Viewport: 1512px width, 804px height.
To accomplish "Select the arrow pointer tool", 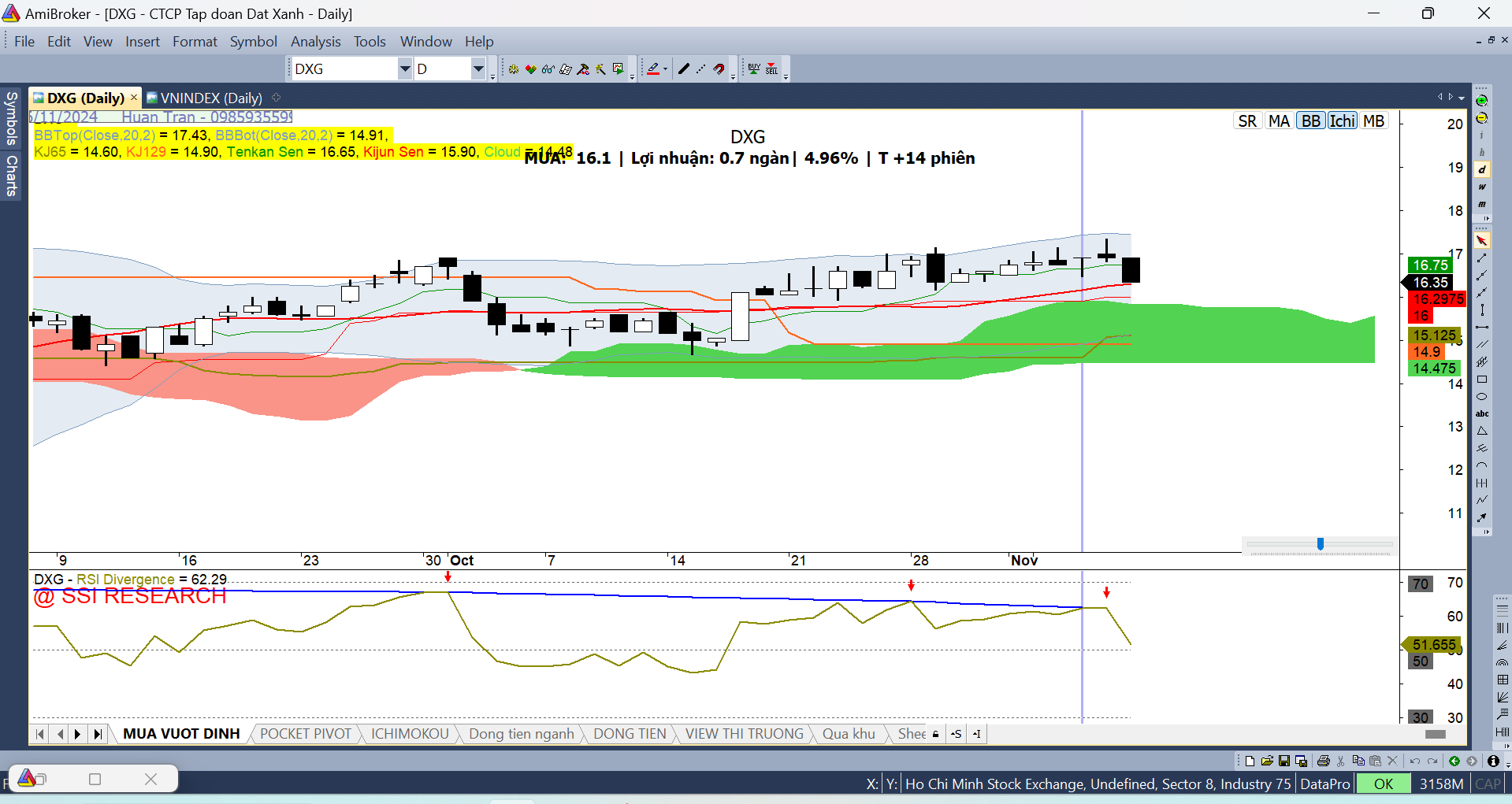I will click(x=1482, y=240).
